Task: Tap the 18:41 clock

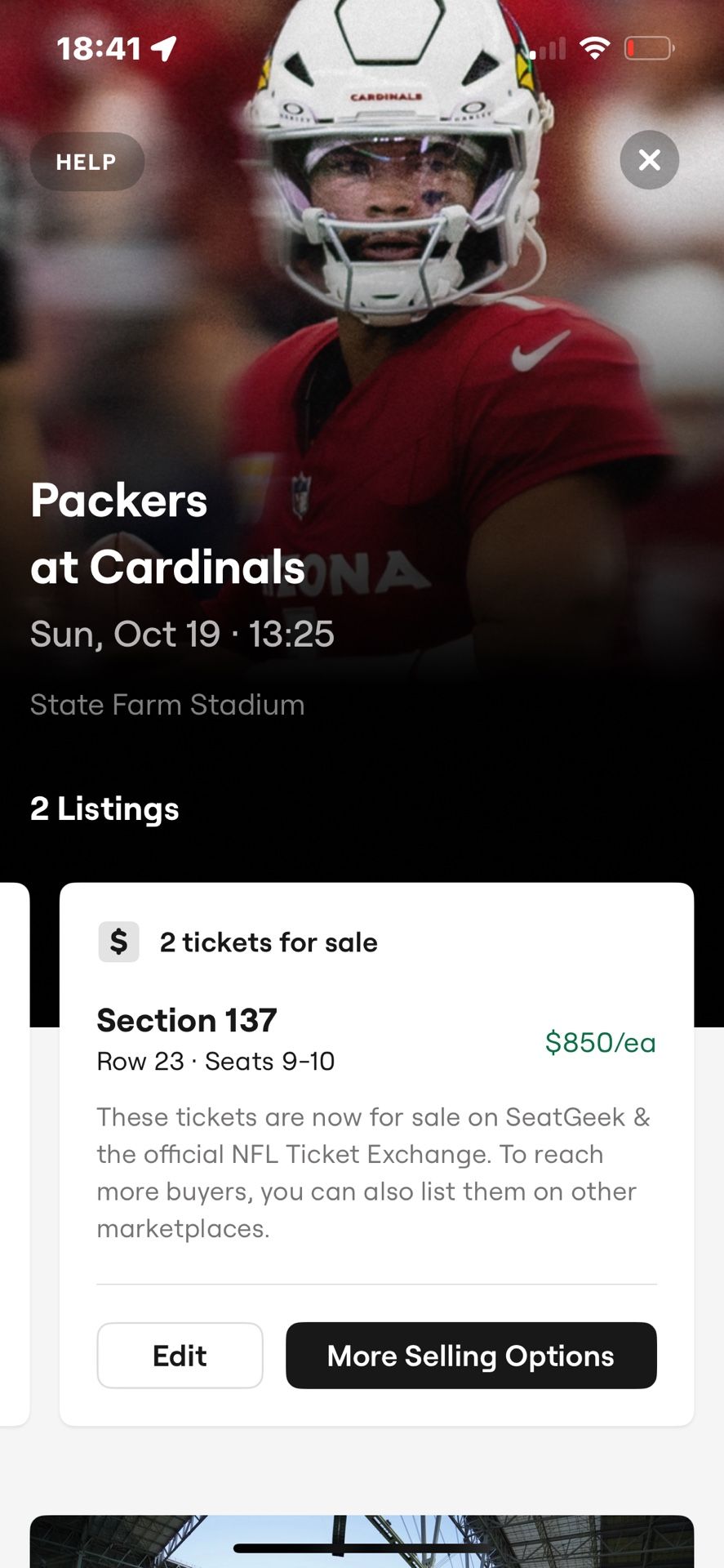Action: (99, 49)
